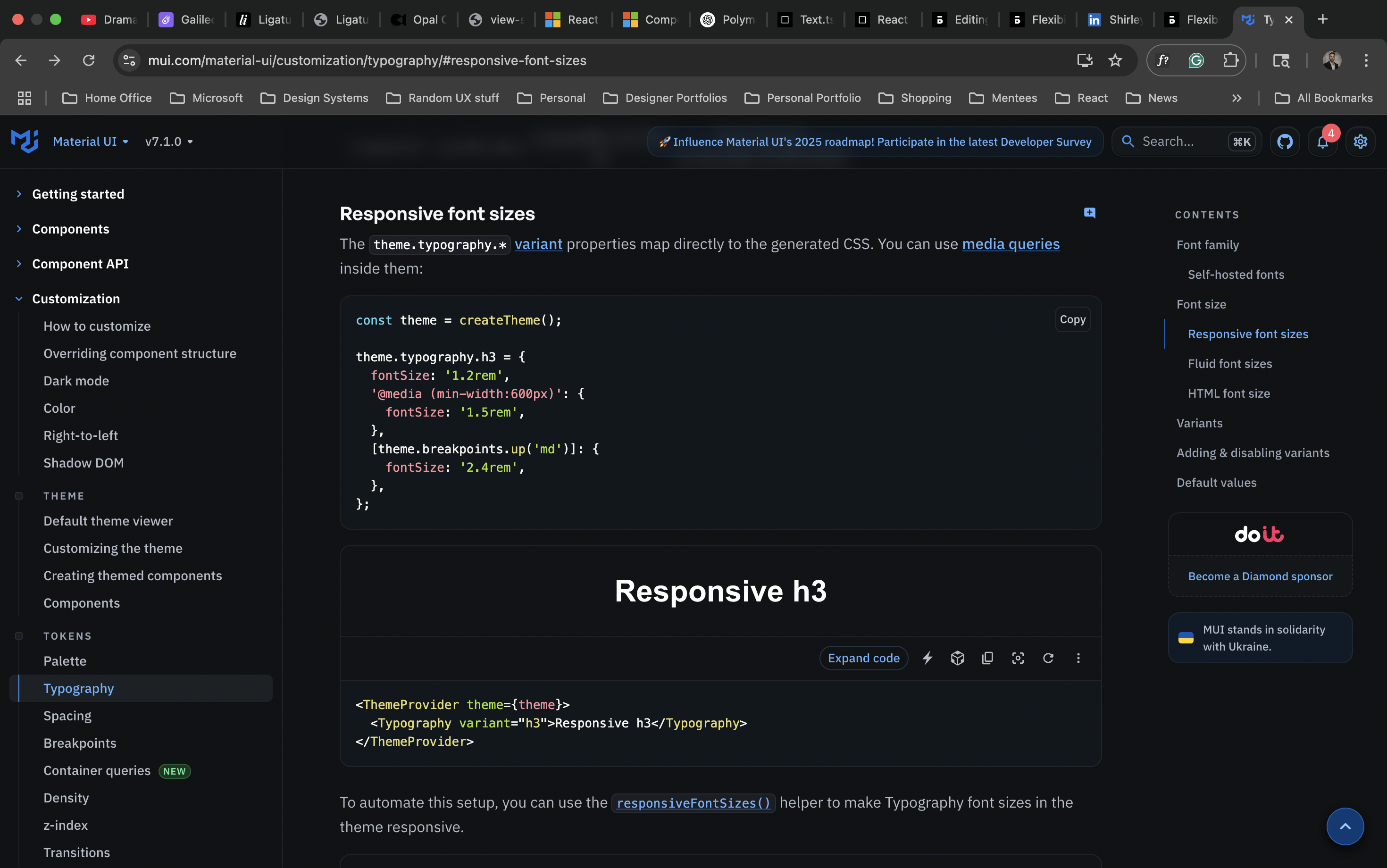Bookmark the page with the star toggle
Image resolution: width=1387 pixels, height=868 pixels.
click(1115, 60)
